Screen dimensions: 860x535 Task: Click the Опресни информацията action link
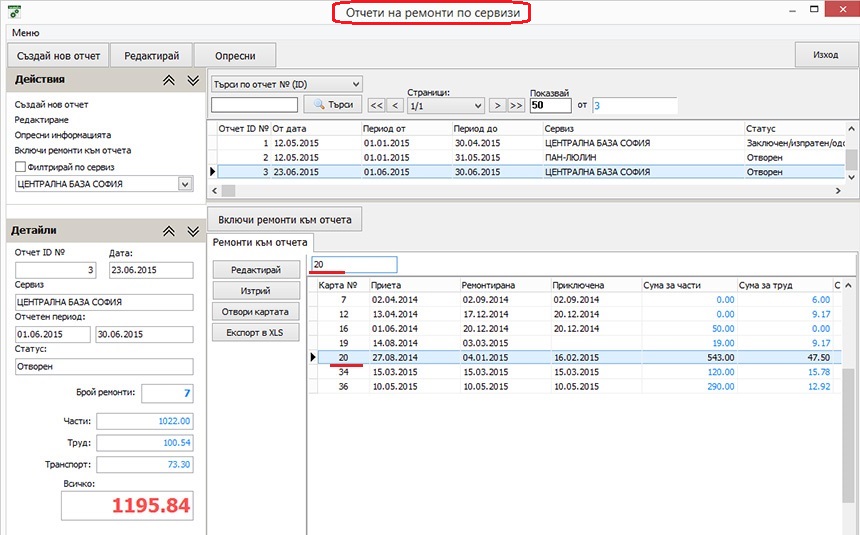[63, 135]
